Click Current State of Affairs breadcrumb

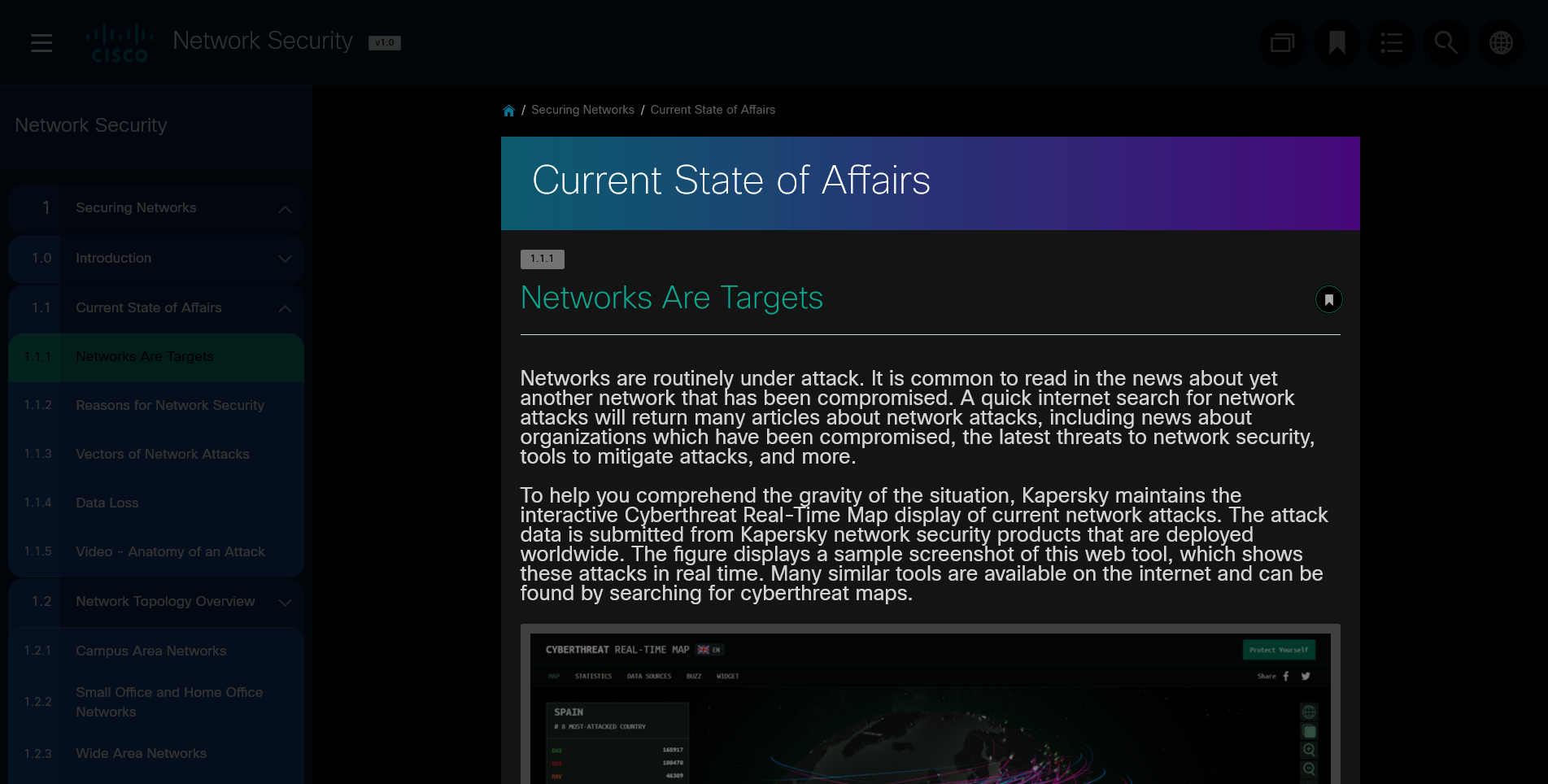click(x=713, y=110)
